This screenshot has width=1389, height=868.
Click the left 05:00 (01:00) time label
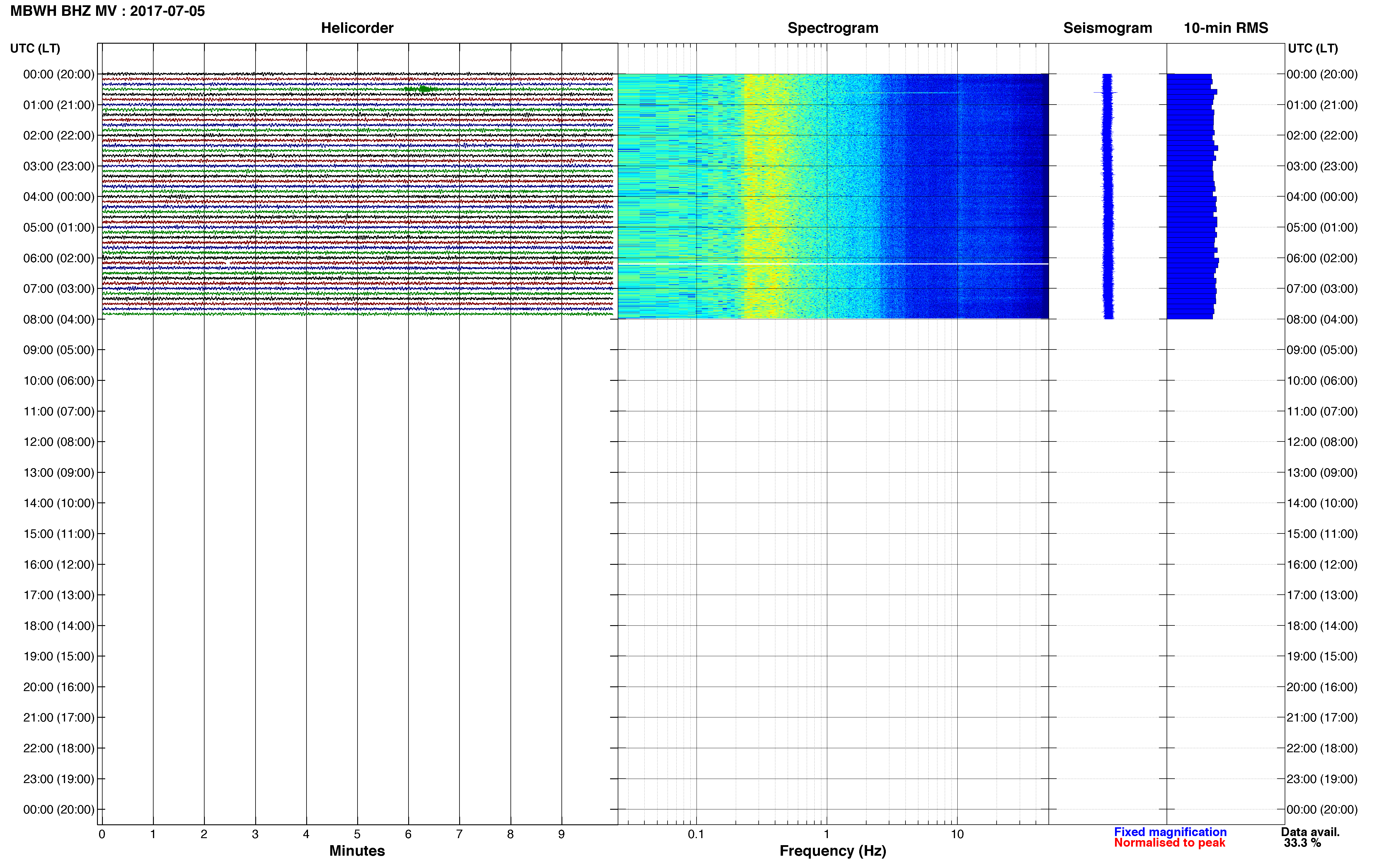[x=59, y=227]
